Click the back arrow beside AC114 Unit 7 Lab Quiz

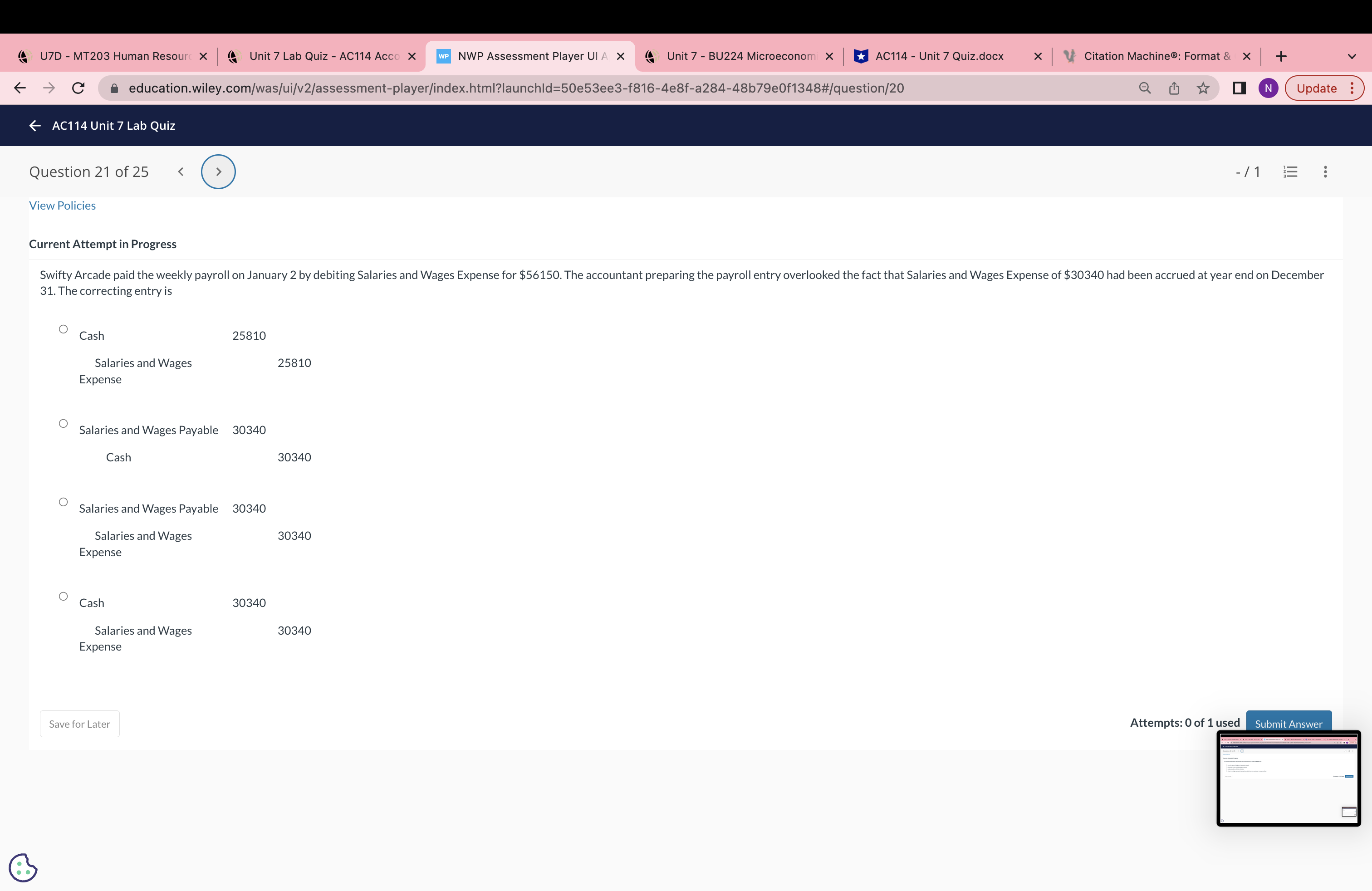pos(35,126)
